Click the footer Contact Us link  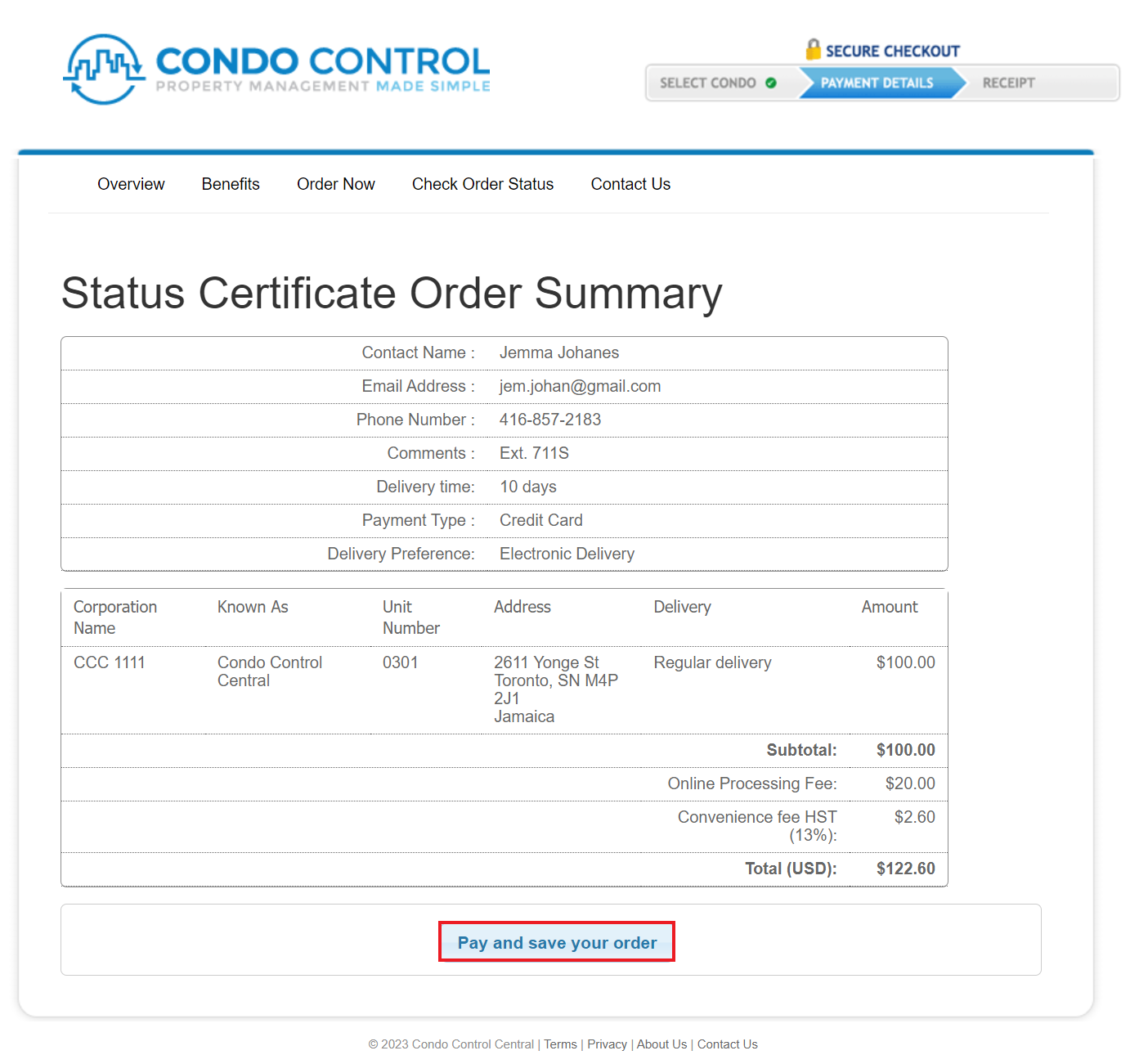tap(727, 1044)
